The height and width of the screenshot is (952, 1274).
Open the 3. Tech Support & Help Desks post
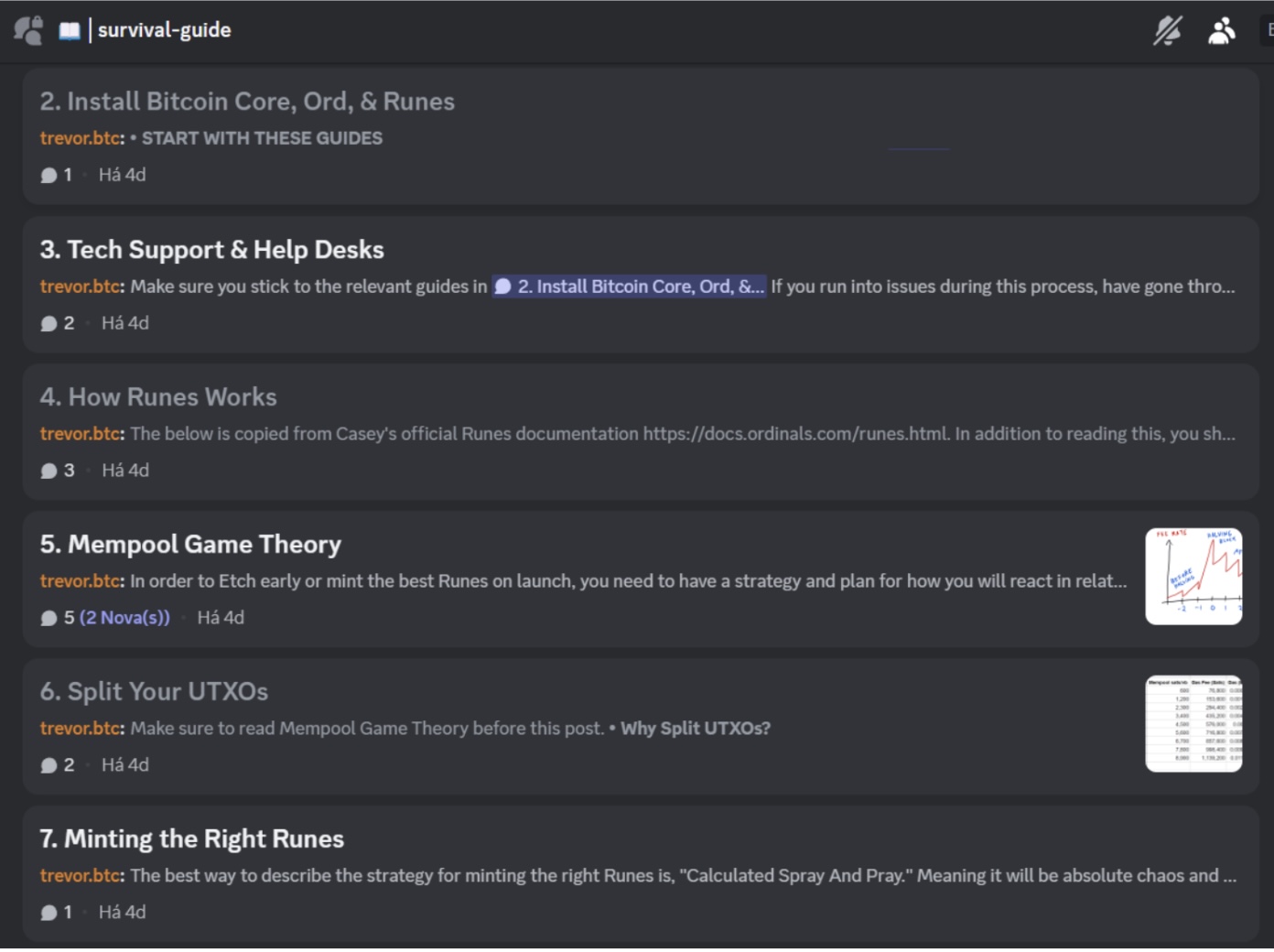211,250
